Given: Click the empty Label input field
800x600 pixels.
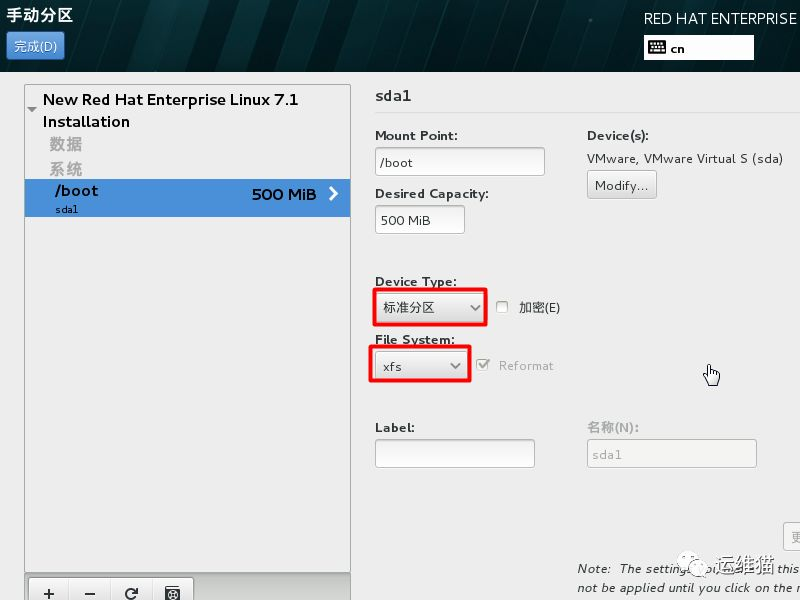Looking at the screenshot, I should [x=455, y=454].
